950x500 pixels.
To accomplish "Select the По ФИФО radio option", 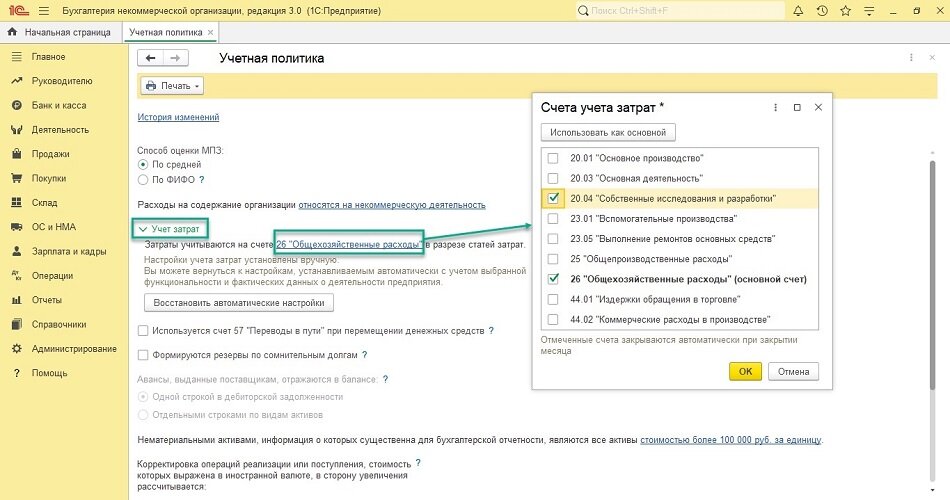I will point(143,180).
